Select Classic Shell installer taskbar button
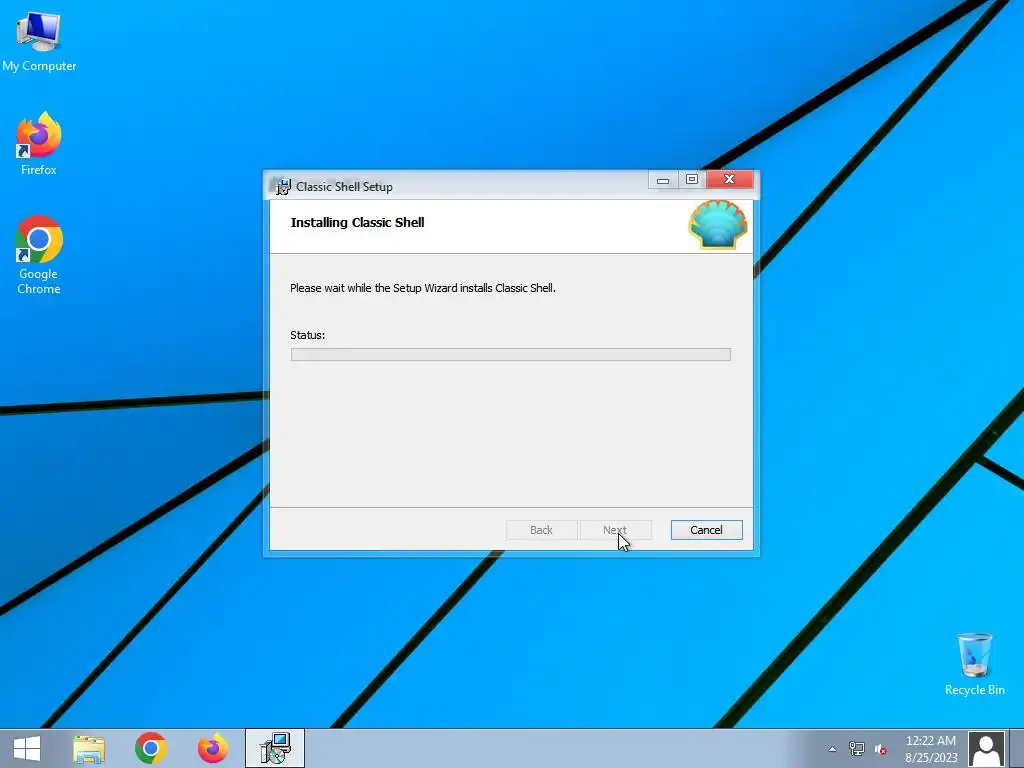The image size is (1024, 768). pyautogui.click(x=275, y=748)
